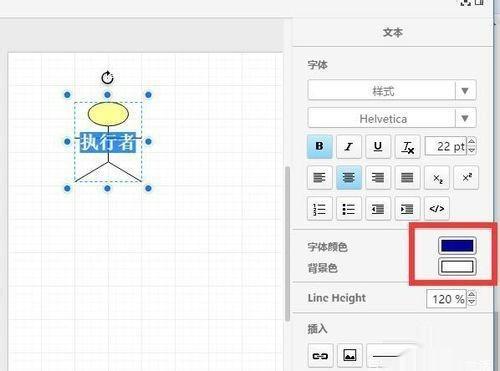Screen dimensions: 500x371
Task: Click the 背景色 label
Action: (x=322, y=268)
